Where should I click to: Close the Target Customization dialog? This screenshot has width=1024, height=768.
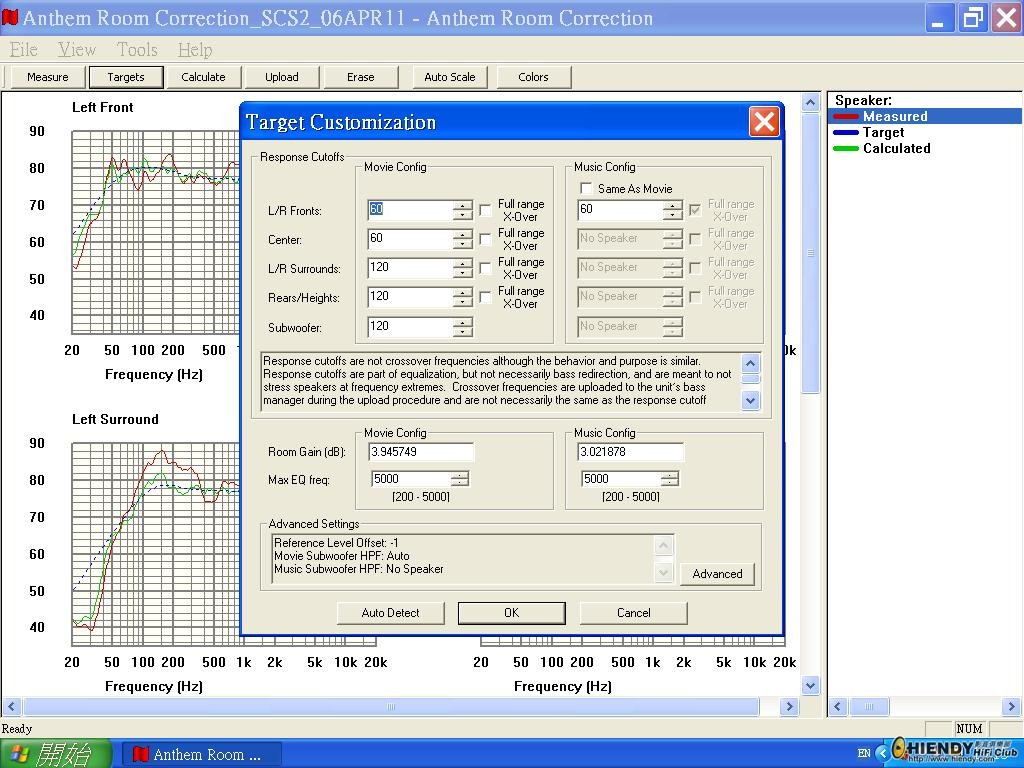point(764,121)
